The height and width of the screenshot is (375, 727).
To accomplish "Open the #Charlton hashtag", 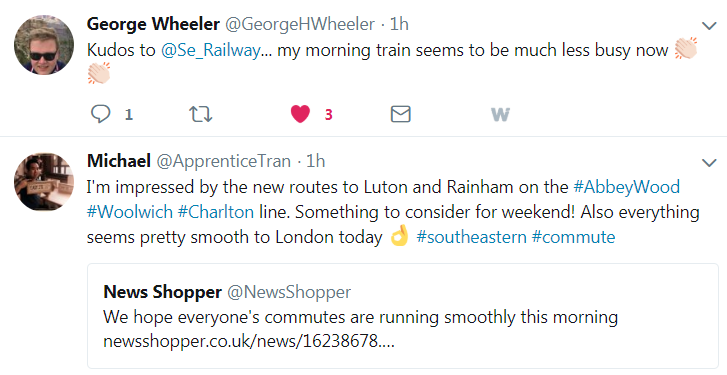I will [216, 212].
